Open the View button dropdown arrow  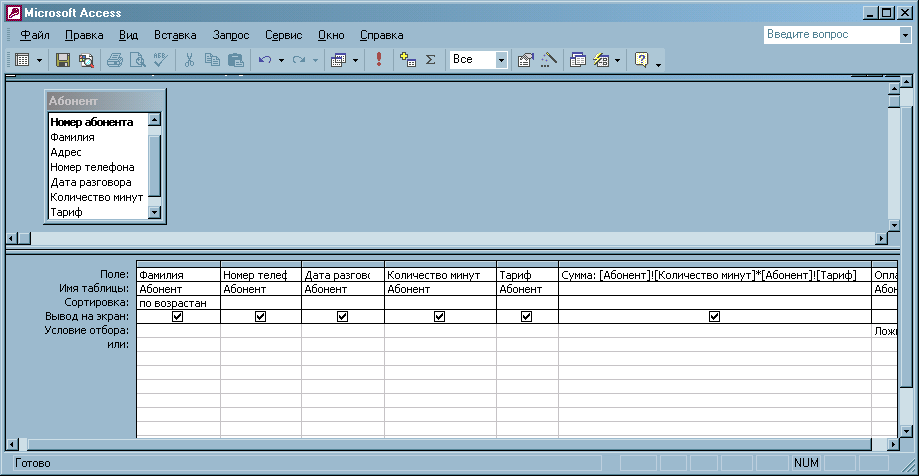tap(39, 60)
